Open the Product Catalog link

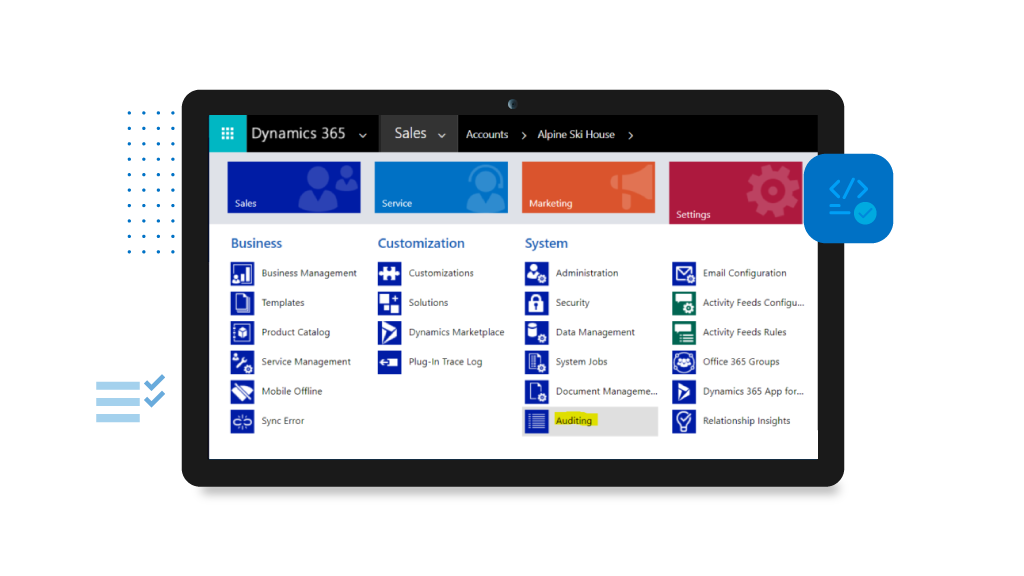pos(296,332)
